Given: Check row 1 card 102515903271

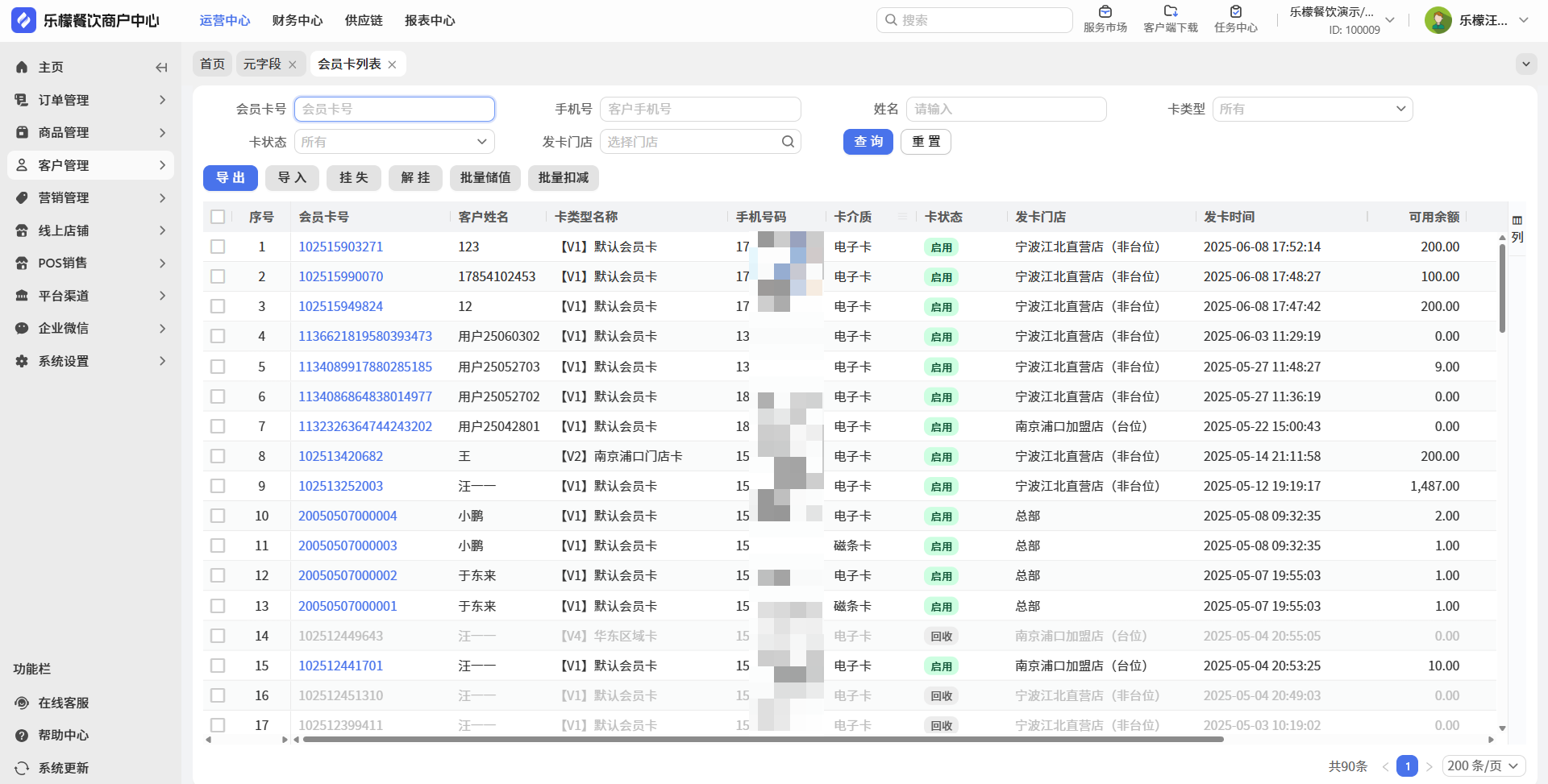Looking at the screenshot, I should click(218, 247).
